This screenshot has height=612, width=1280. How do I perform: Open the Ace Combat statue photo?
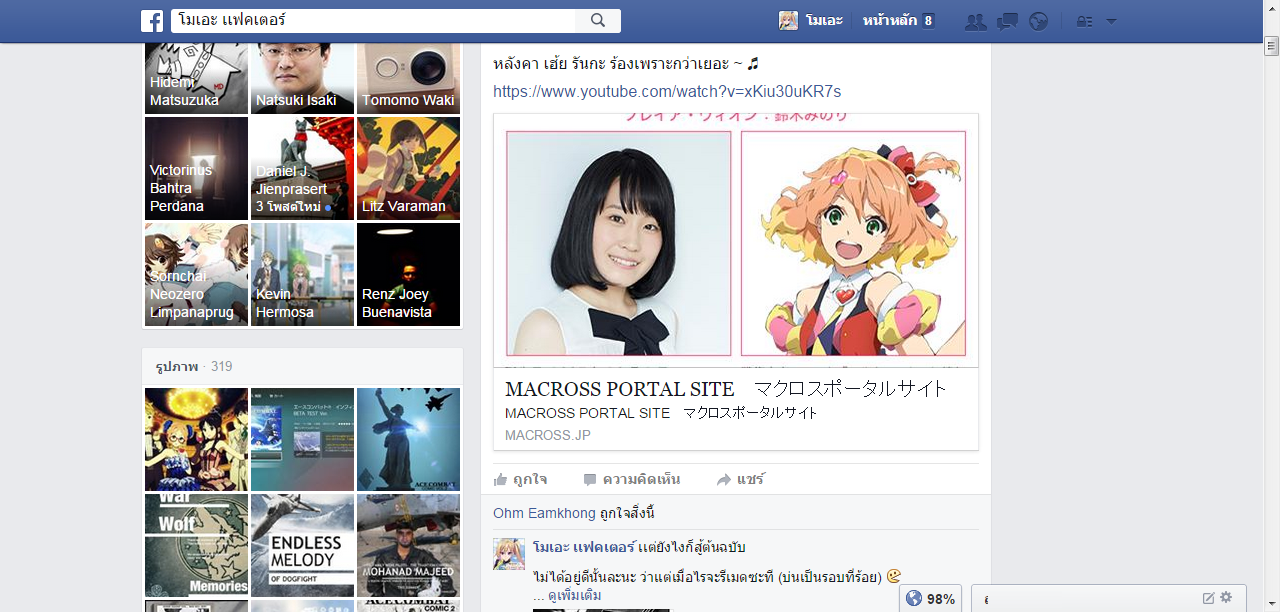pos(408,439)
